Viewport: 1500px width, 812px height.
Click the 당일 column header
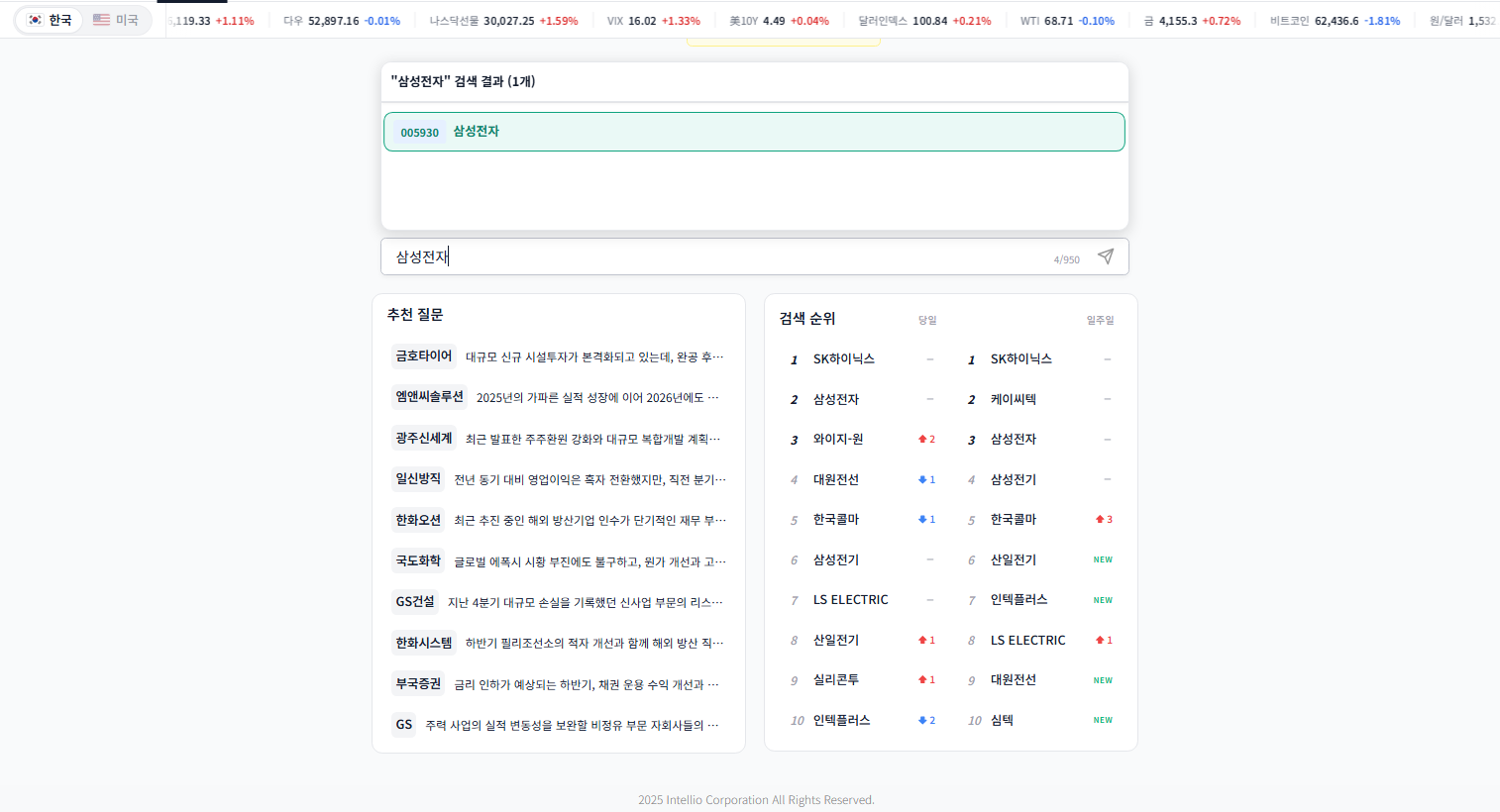coord(927,320)
